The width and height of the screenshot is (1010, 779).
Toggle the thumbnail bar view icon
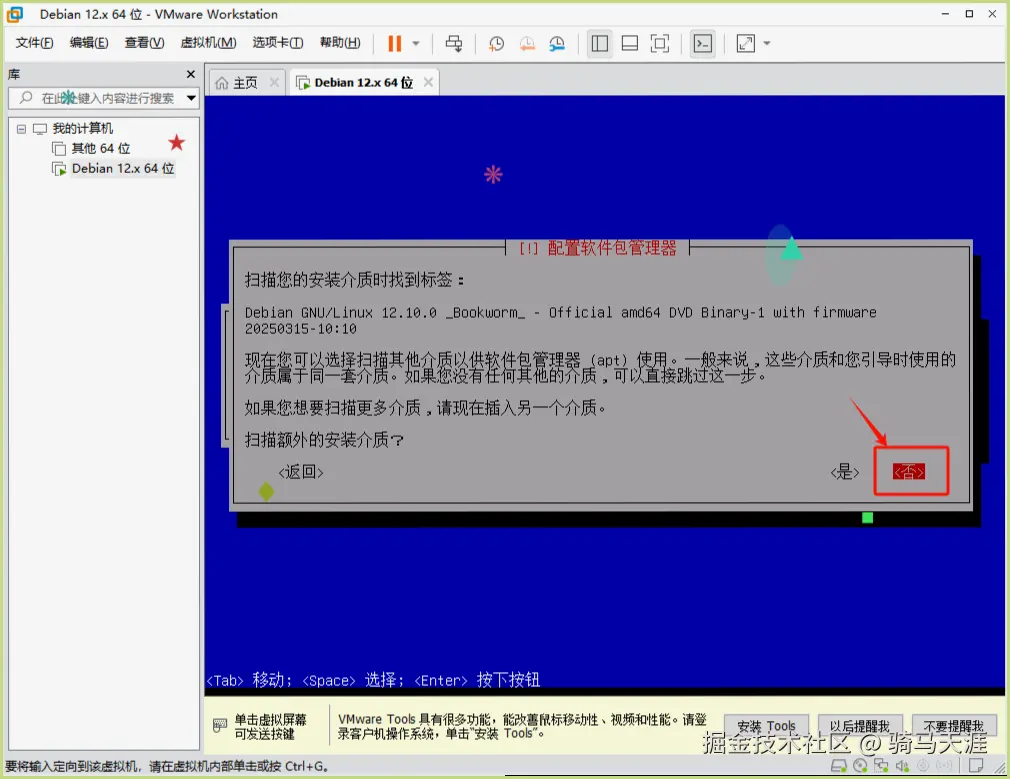[629, 43]
